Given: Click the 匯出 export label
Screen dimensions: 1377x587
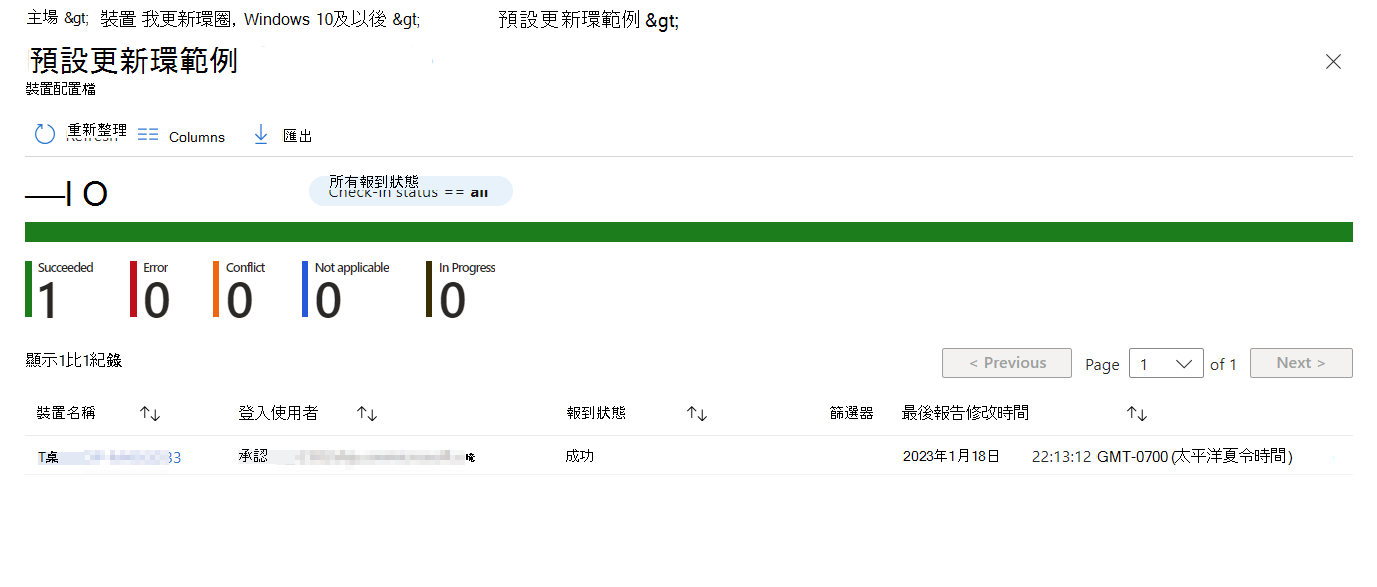Looking at the screenshot, I should pos(298,136).
